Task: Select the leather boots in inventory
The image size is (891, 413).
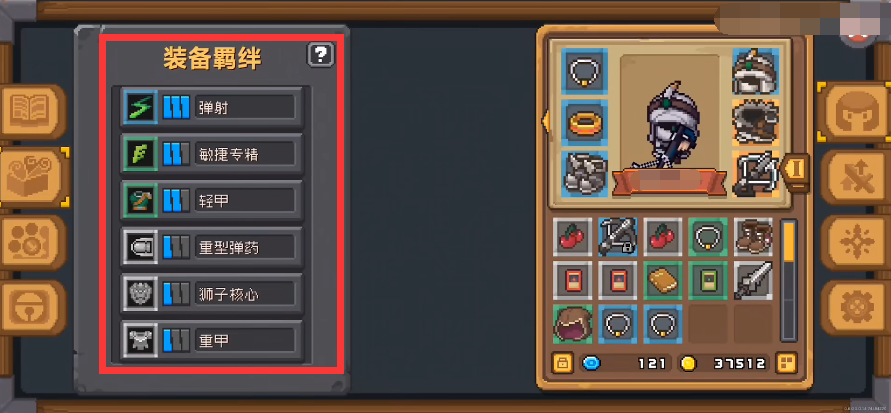Action: point(753,236)
